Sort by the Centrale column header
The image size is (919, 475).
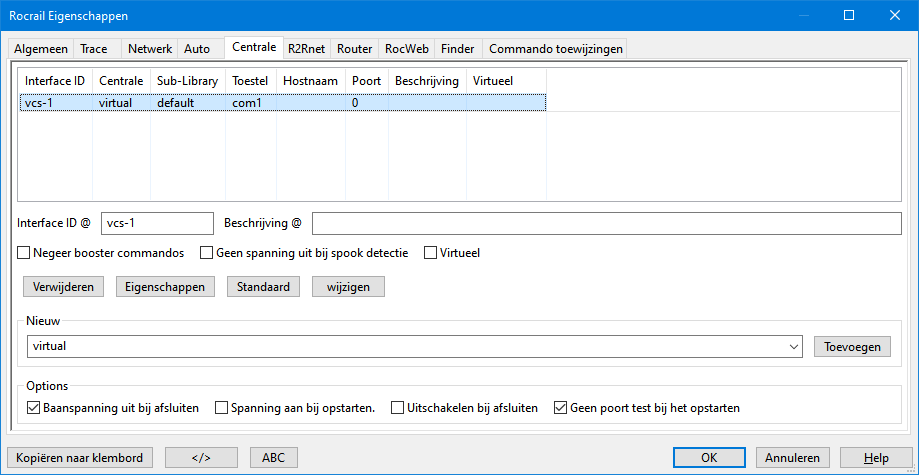[x=120, y=80]
